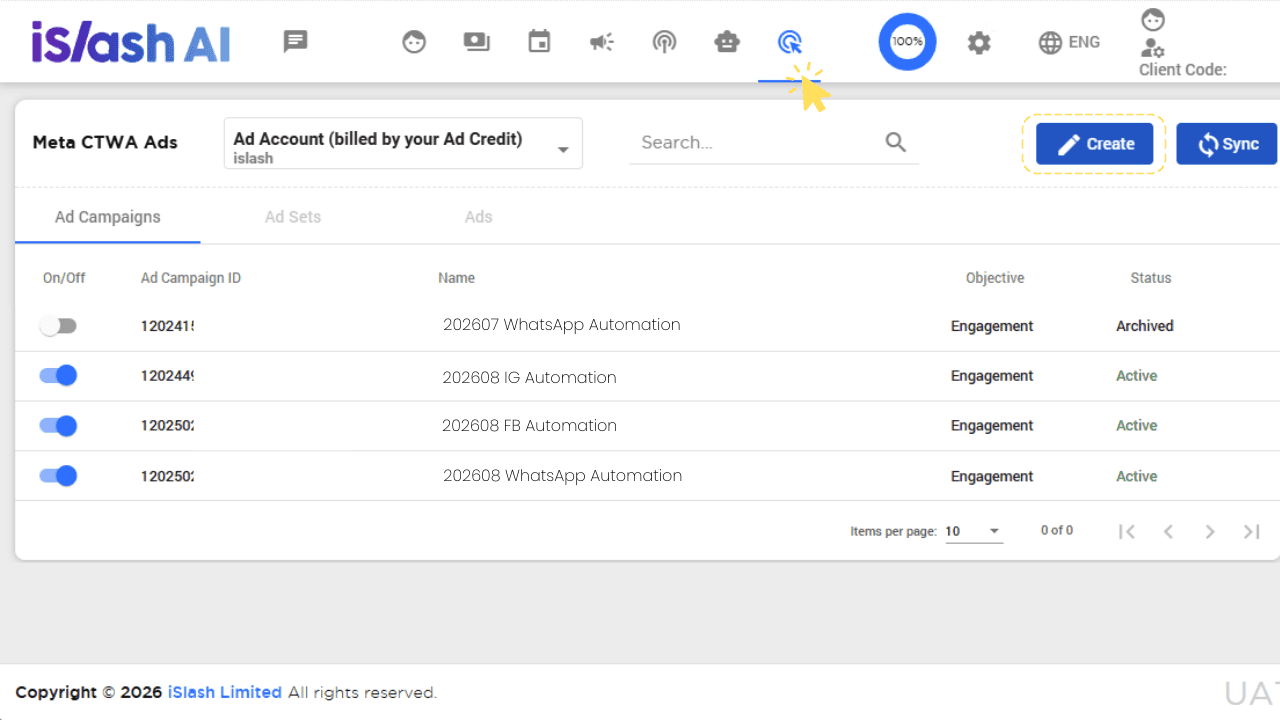Open the Ad Account dropdown
The width and height of the screenshot is (1280, 720).
(403, 143)
